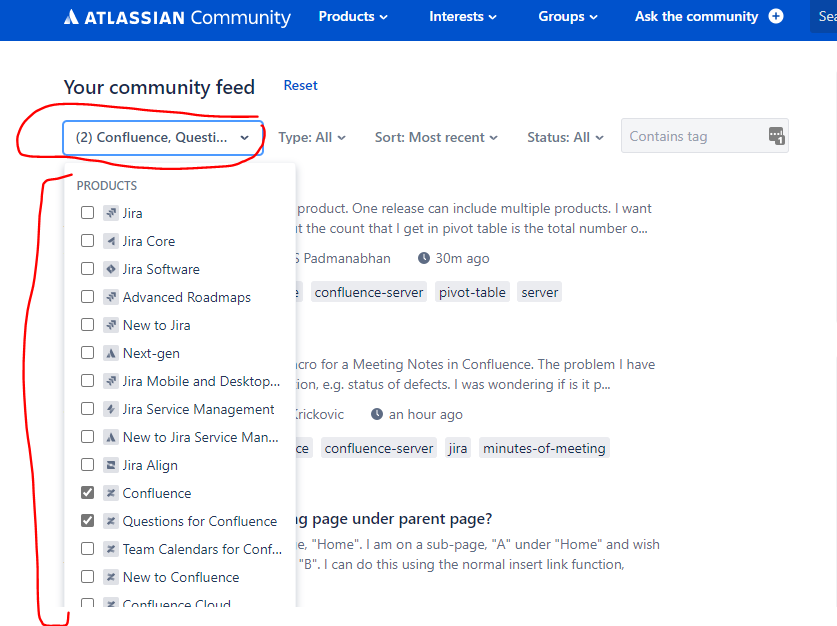Enable the Jira Software checkbox
The height and width of the screenshot is (626, 837).
[88, 269]
